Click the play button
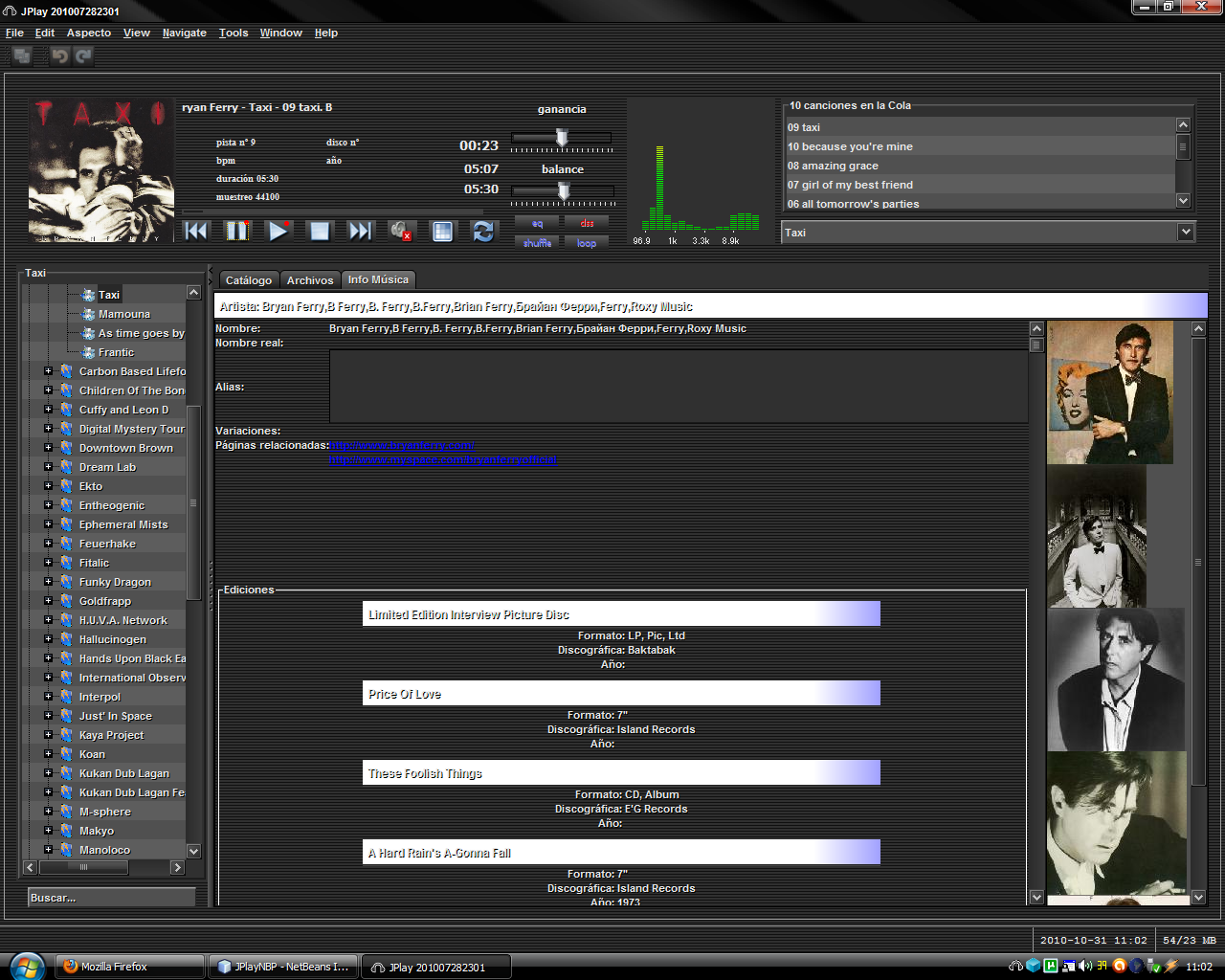Image resolution: width=1225 pixels, height=980 pixels. coord(278,231)
